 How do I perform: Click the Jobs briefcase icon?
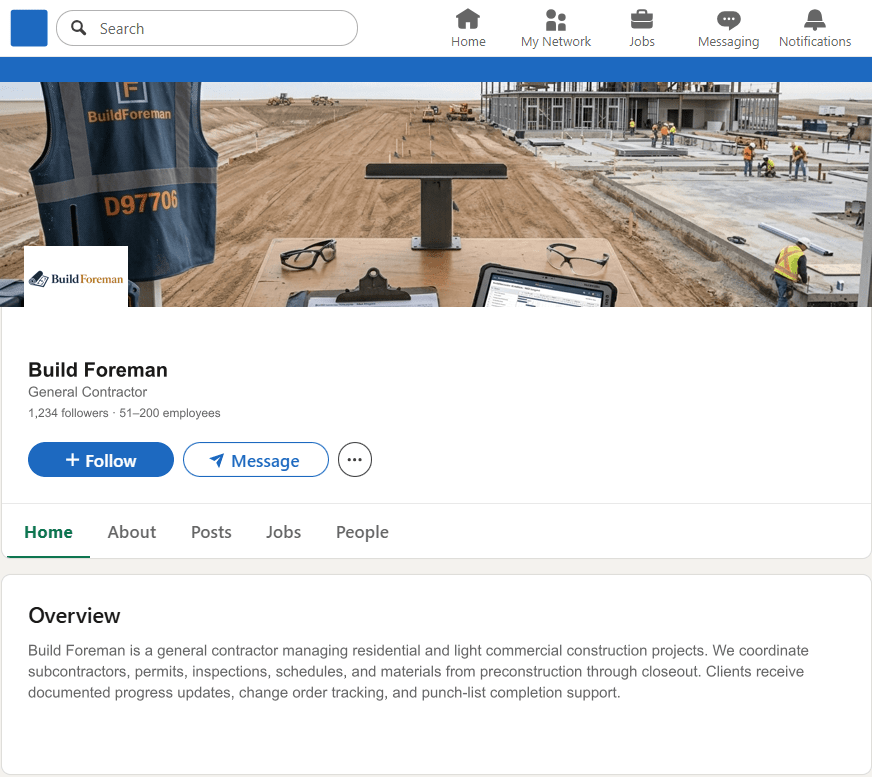pyautogui.click(x=641, y=20)
